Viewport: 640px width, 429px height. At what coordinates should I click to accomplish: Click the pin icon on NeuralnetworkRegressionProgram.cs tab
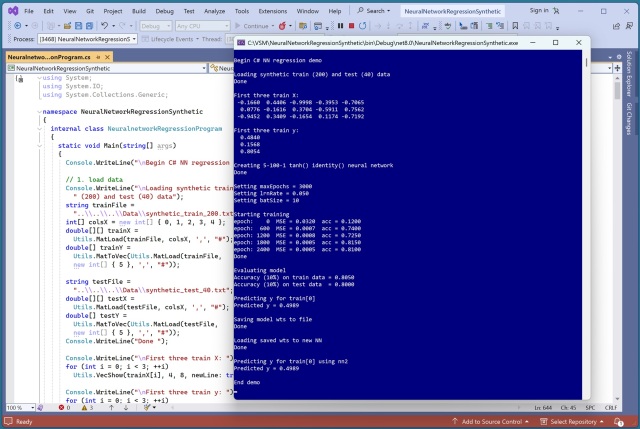click(98, 57)
